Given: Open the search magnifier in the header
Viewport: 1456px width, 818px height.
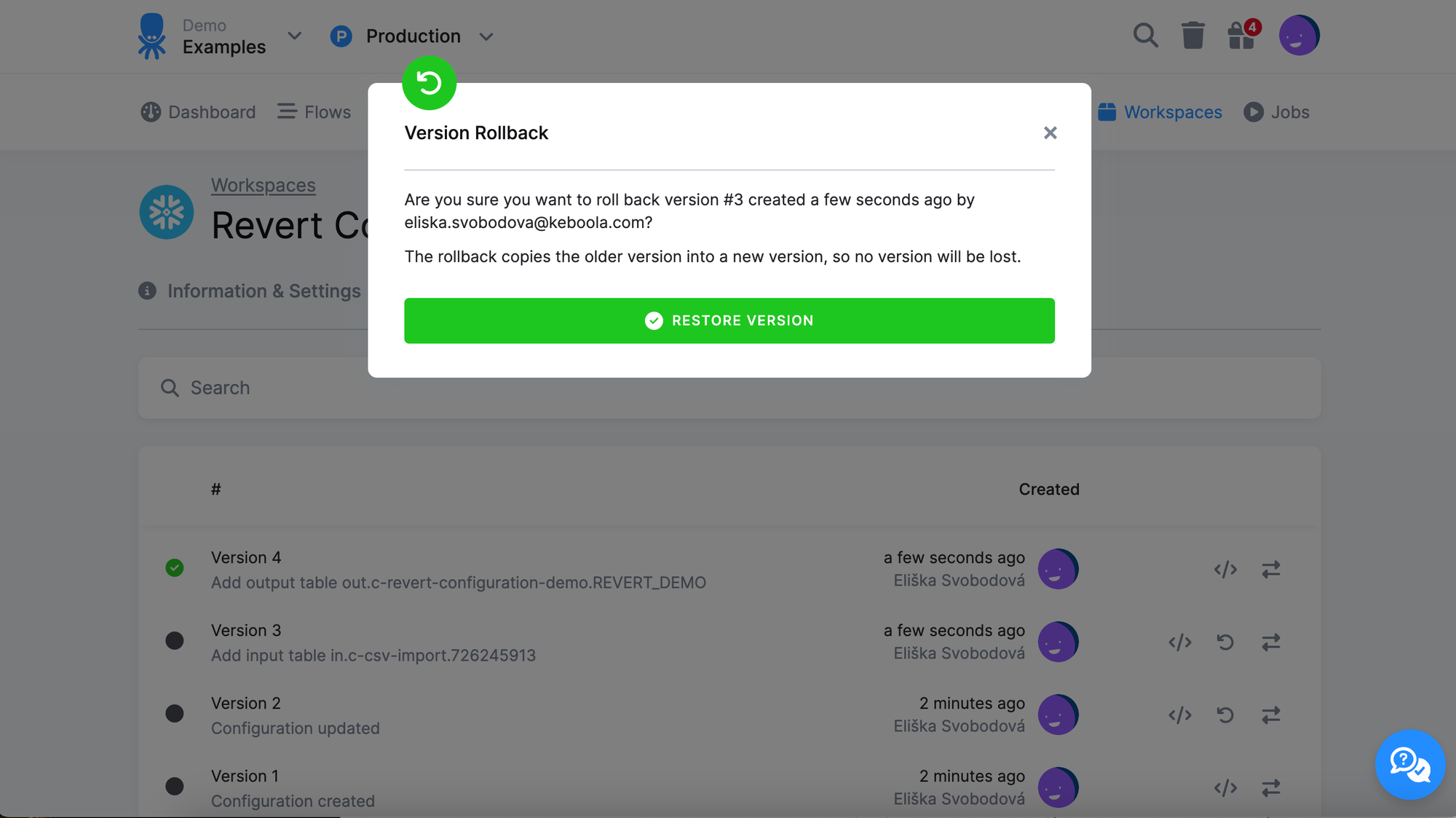Looking at the screenshot, I should pos(1145,35).
